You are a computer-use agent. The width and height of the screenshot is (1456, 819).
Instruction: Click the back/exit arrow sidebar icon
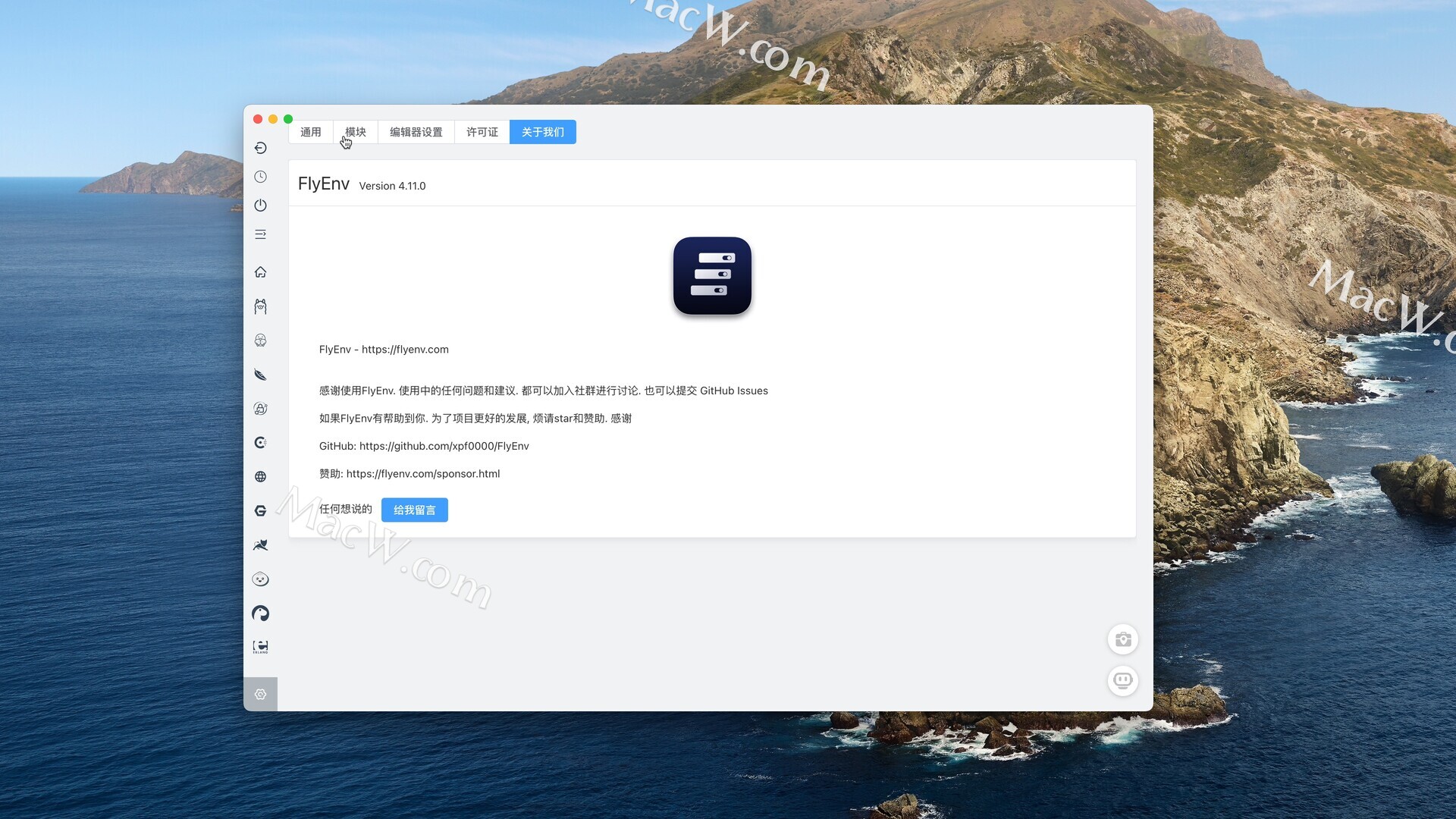(260, 148)
